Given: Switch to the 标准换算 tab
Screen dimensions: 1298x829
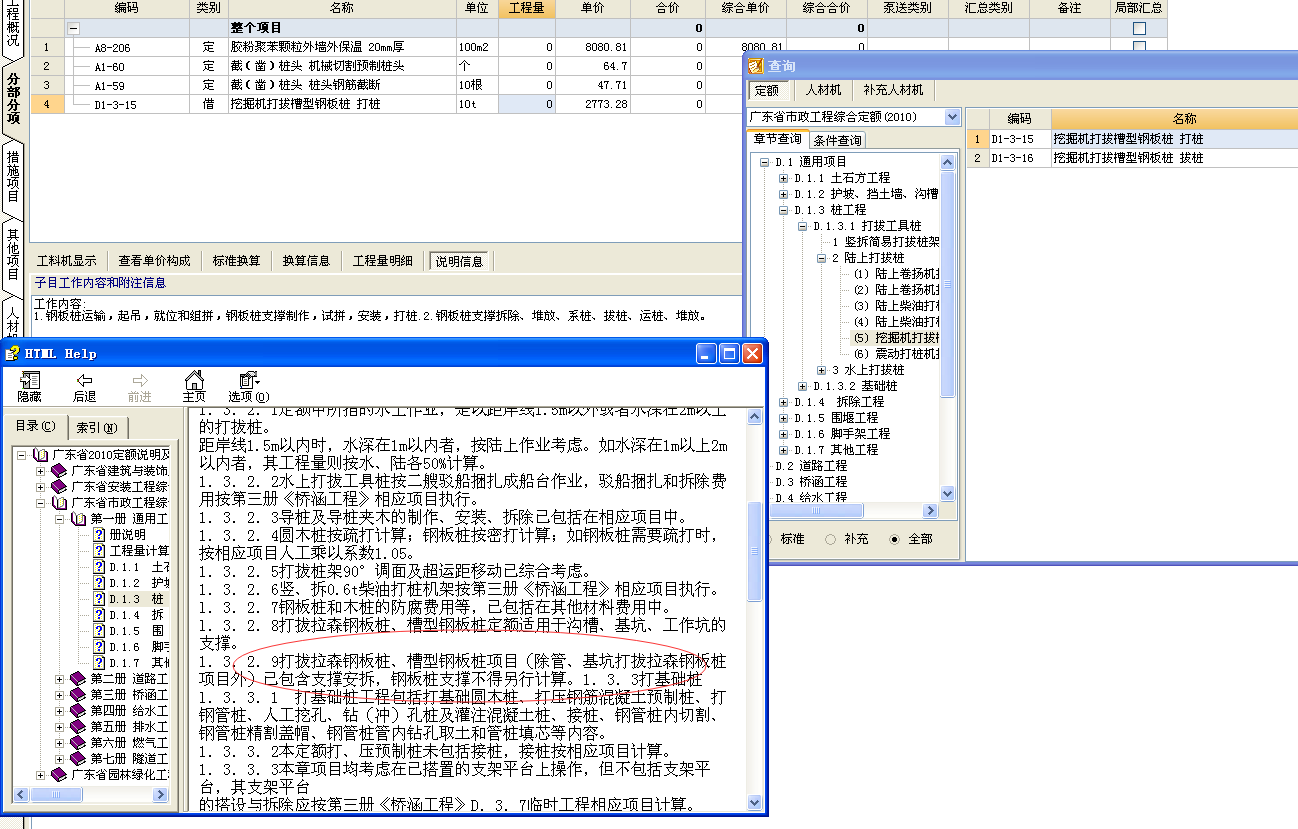Looking at the screenshot, I should pos(236,261).
